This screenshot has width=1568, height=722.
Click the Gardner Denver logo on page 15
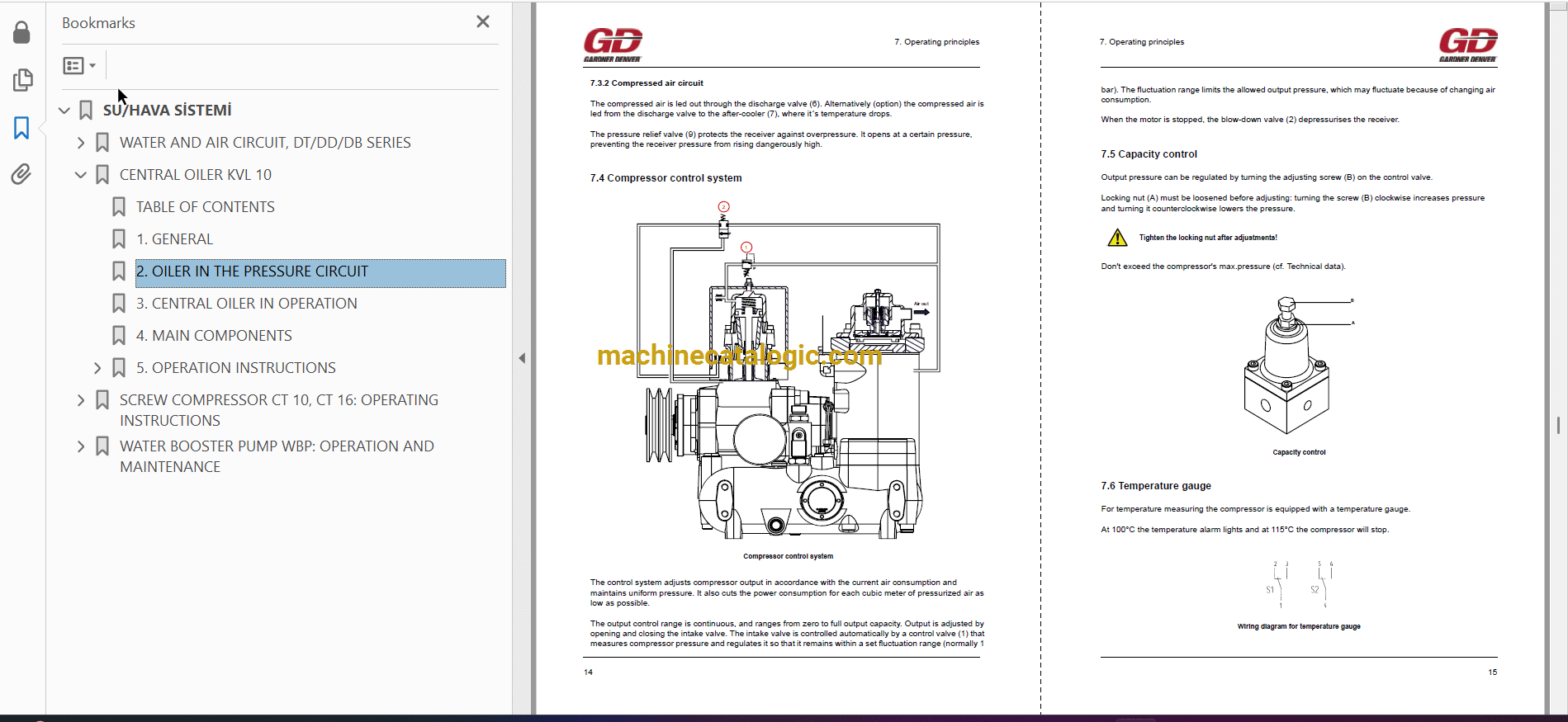[x=1468, y=45]
